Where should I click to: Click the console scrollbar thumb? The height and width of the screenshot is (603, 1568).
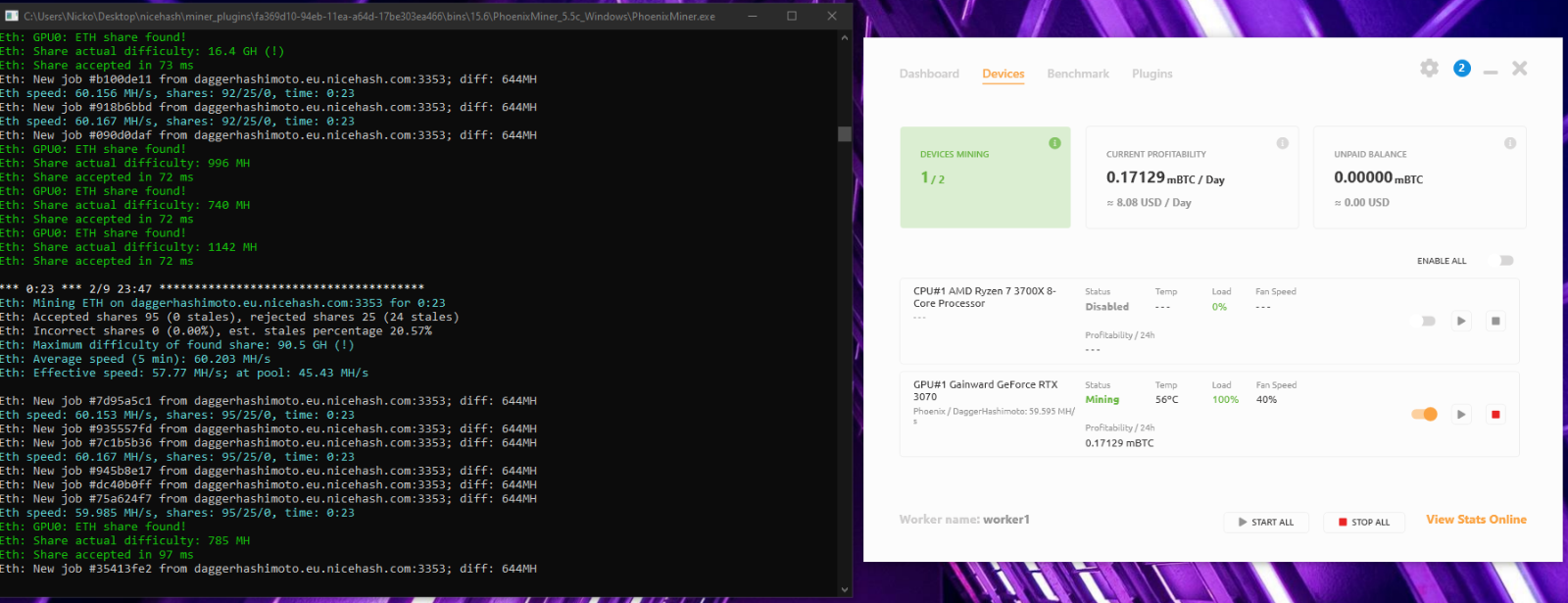click(x=845, y=133)
